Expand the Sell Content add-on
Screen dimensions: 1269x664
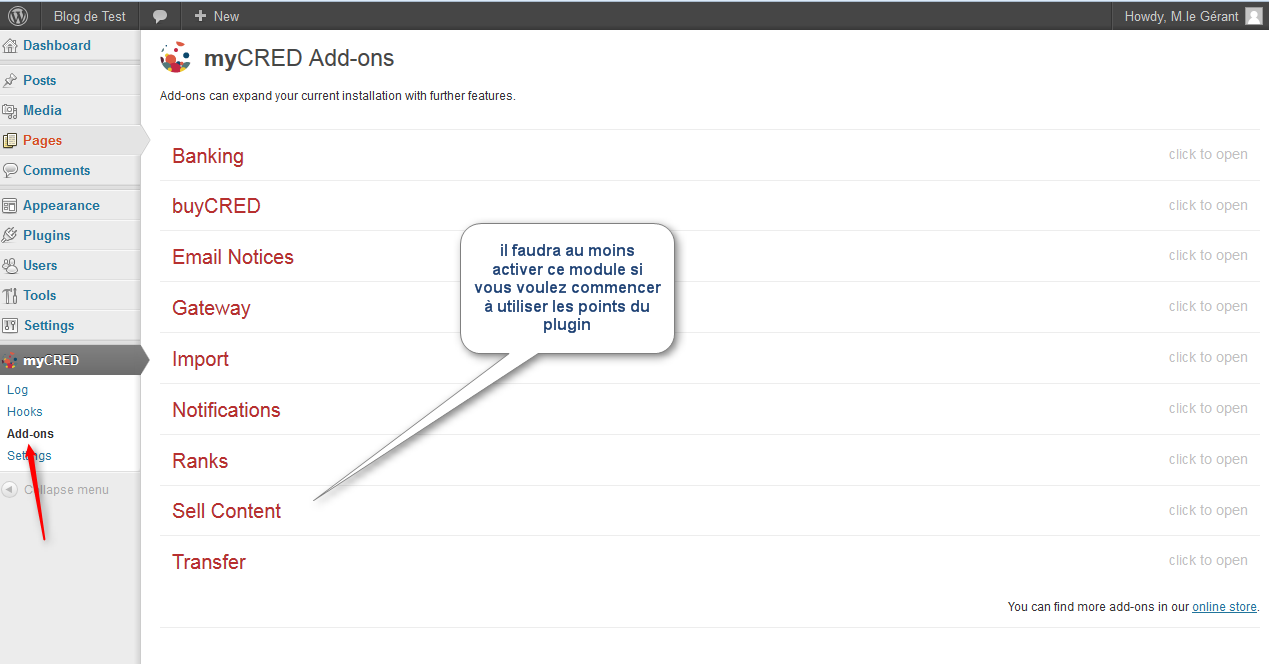click(x=227, y=511)
